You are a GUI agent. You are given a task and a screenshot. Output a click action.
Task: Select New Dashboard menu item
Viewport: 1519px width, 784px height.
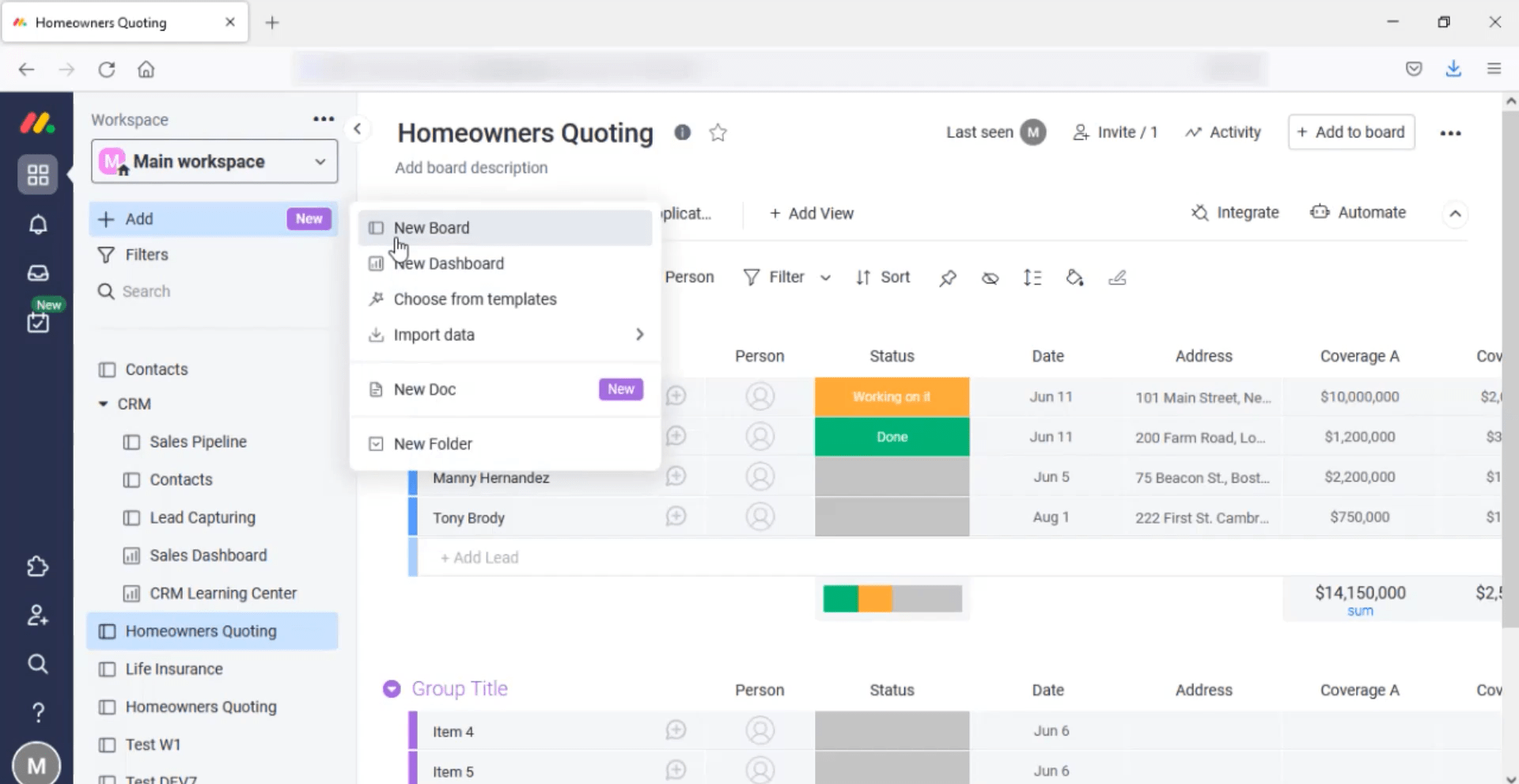505,263
